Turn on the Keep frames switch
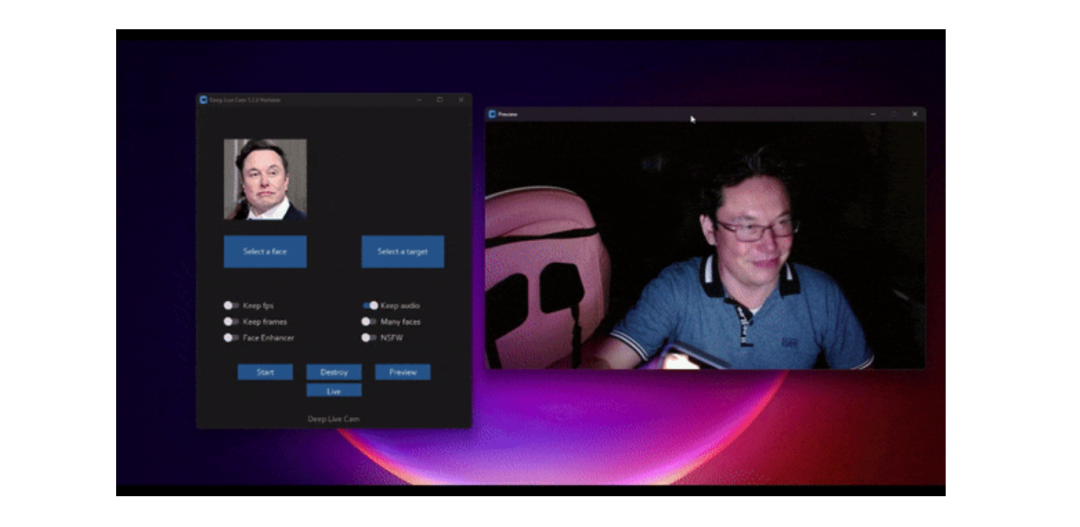Viewport: 1080px width, 527px height. pyautogui.click(x=231, y=322)
